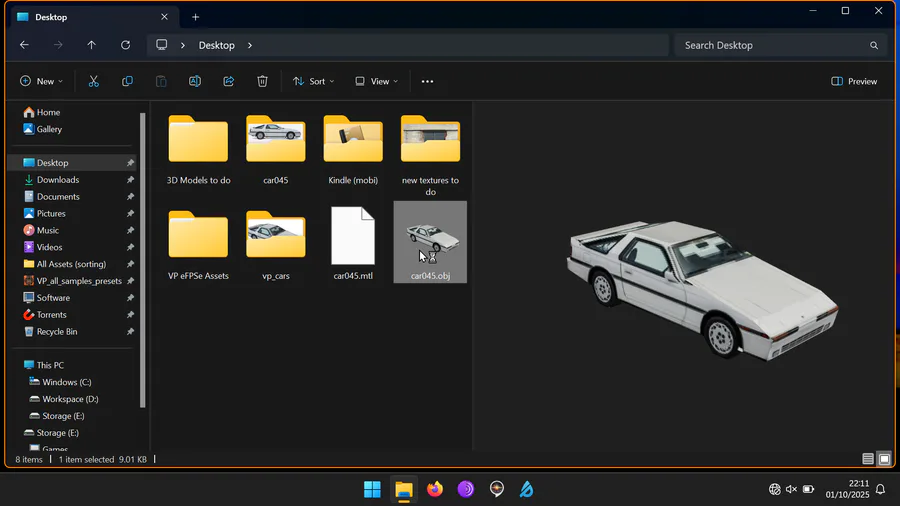Screen dimensions: 900x506
Task: Open the Sort dropdown menu
Action: click(313, 81)
